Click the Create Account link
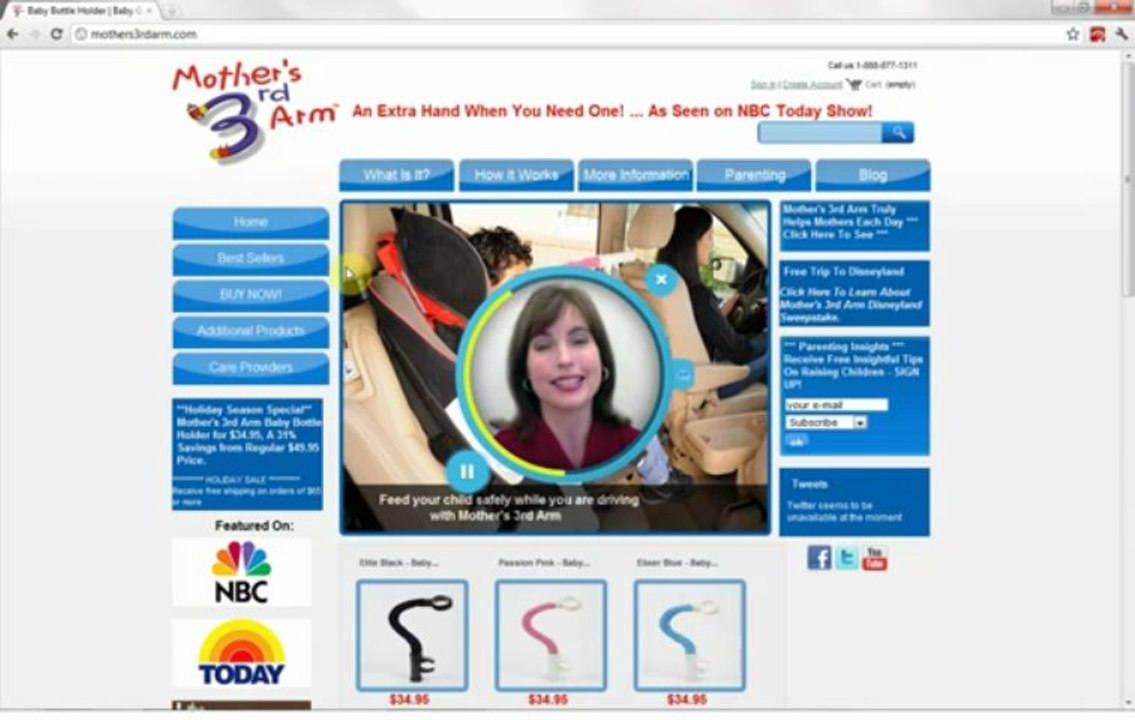Viewport: 1135px width, 720px height. (812, 85)
